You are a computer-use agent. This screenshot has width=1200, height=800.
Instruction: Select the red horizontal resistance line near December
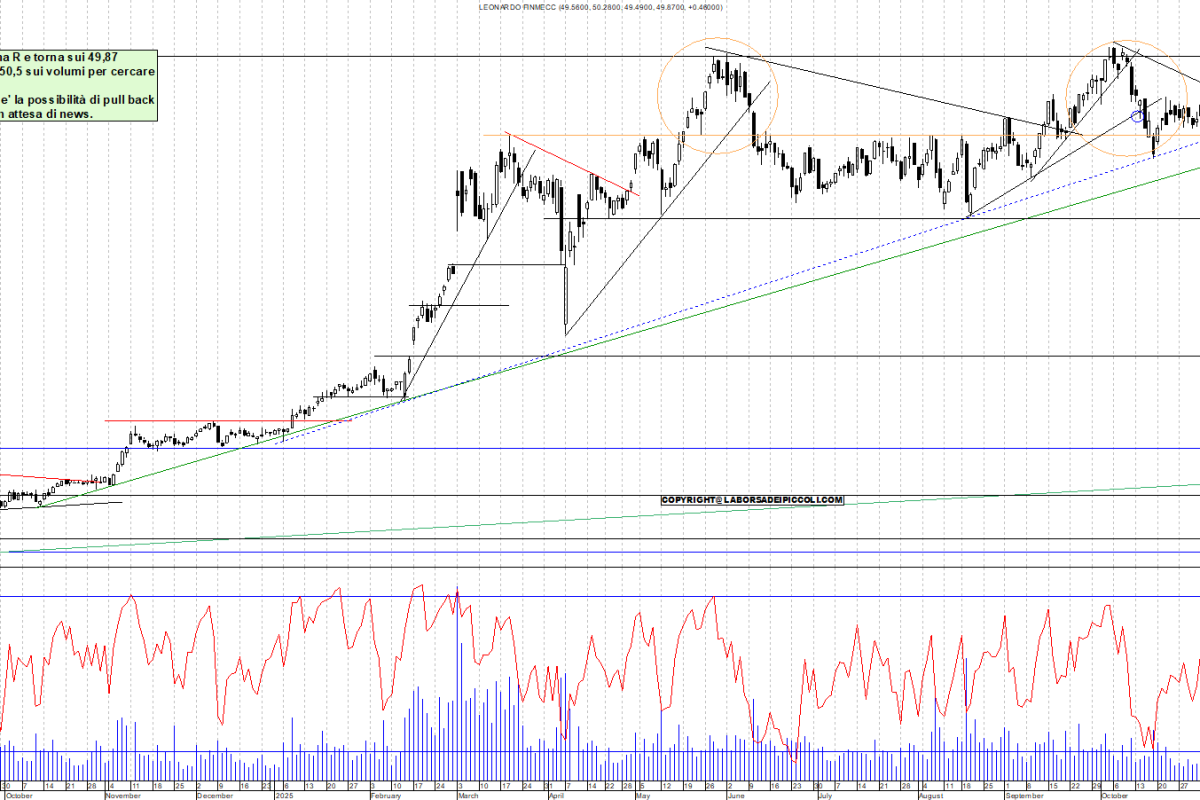pyautogui.click(x=200, y=421)
